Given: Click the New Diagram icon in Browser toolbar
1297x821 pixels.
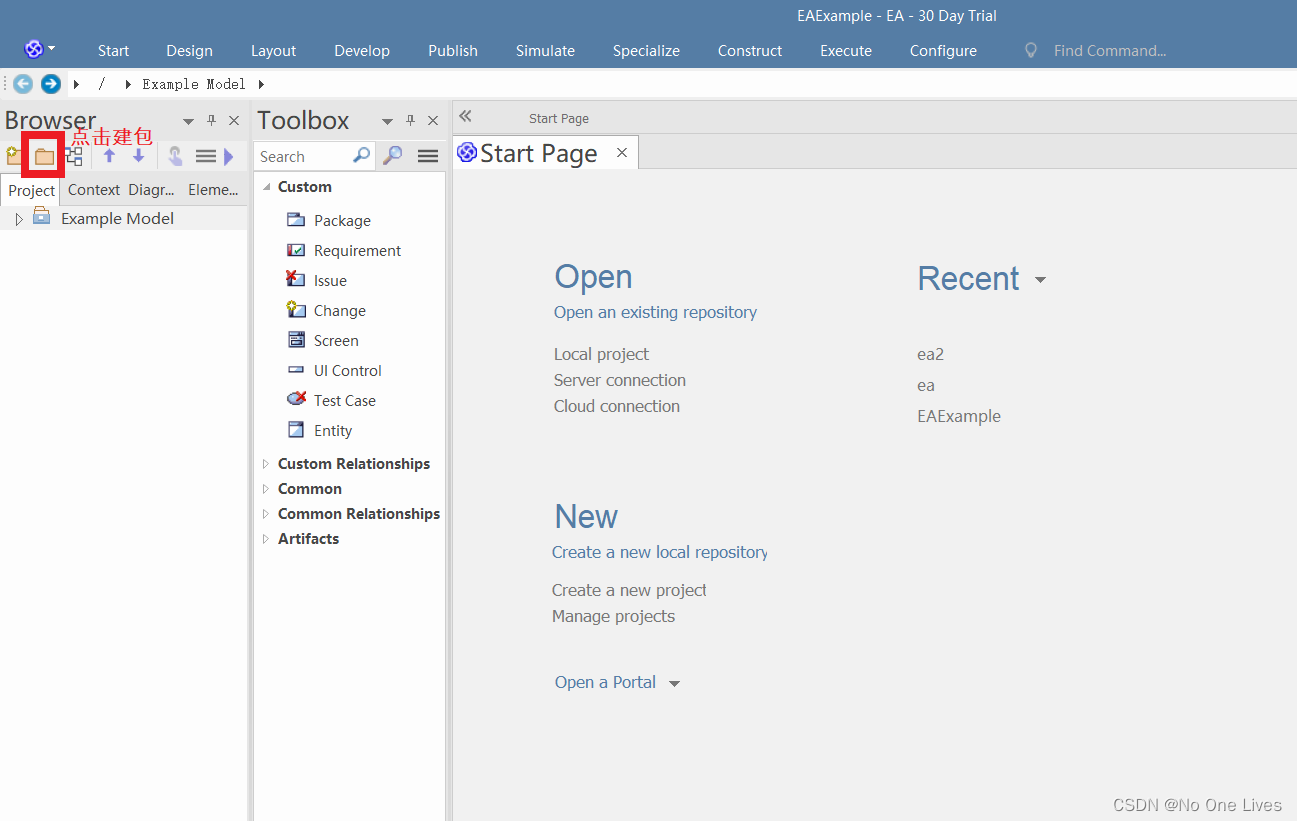Looking at the screenshot, I should 74,156.
